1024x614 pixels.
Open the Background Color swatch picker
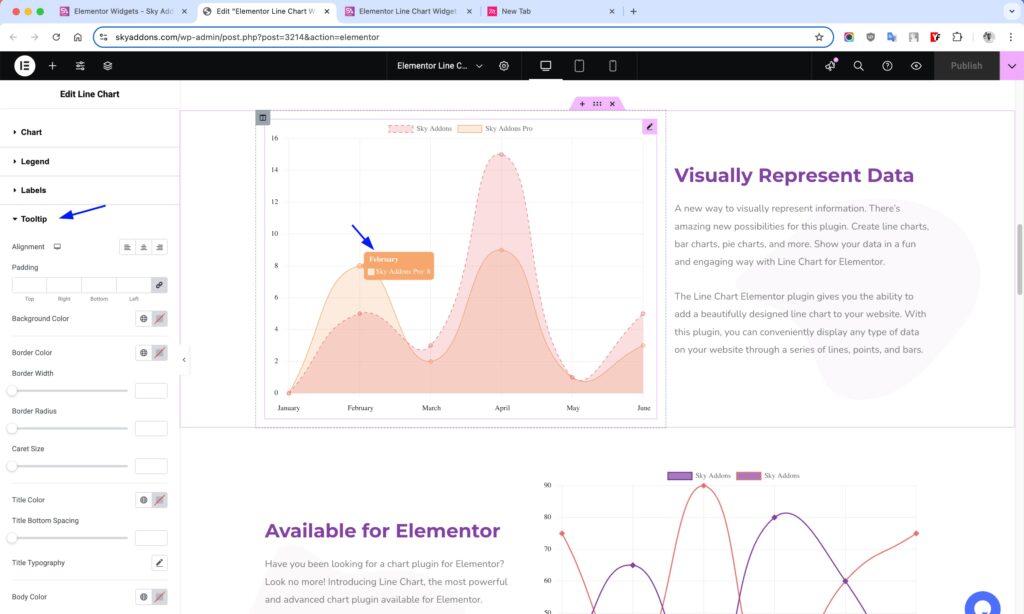tap(159, 319)
